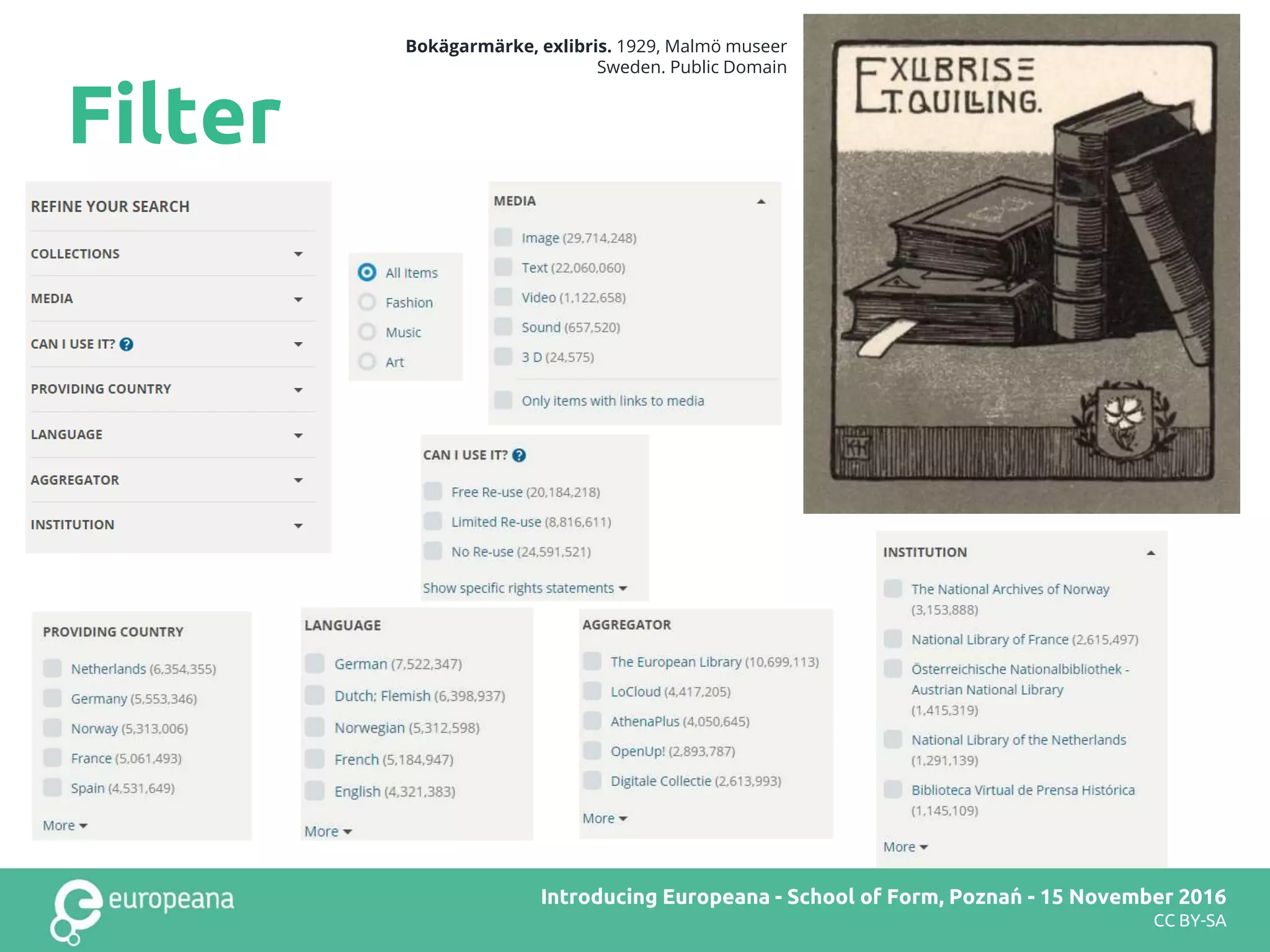Viewport: 1270px width, 952px height.
Task: Open the Exlibris T. Quilling bookplate image
Action: pyautogui.click(x=1021, y=263)
